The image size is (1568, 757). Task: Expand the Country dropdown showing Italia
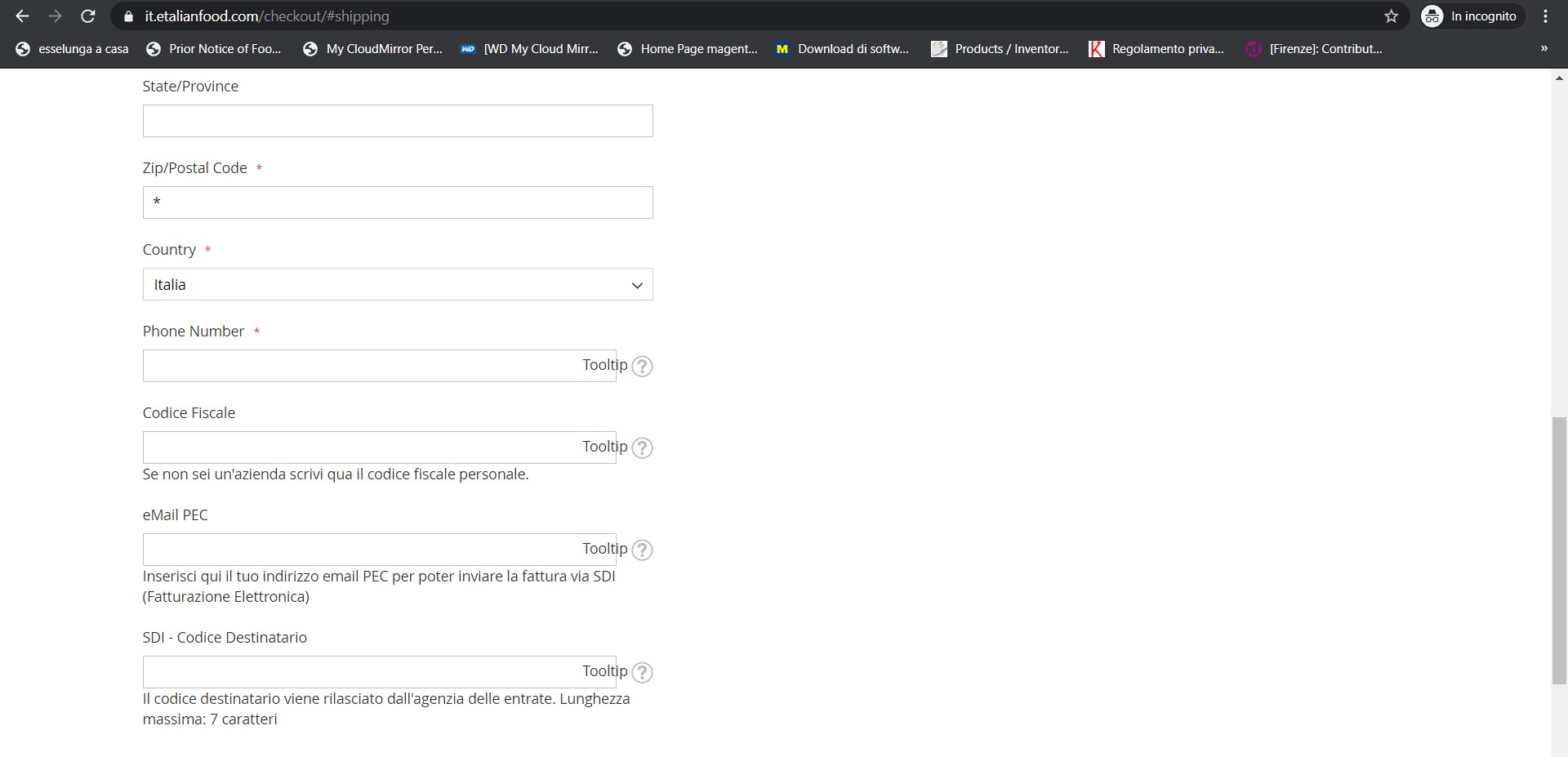[398, 284]
